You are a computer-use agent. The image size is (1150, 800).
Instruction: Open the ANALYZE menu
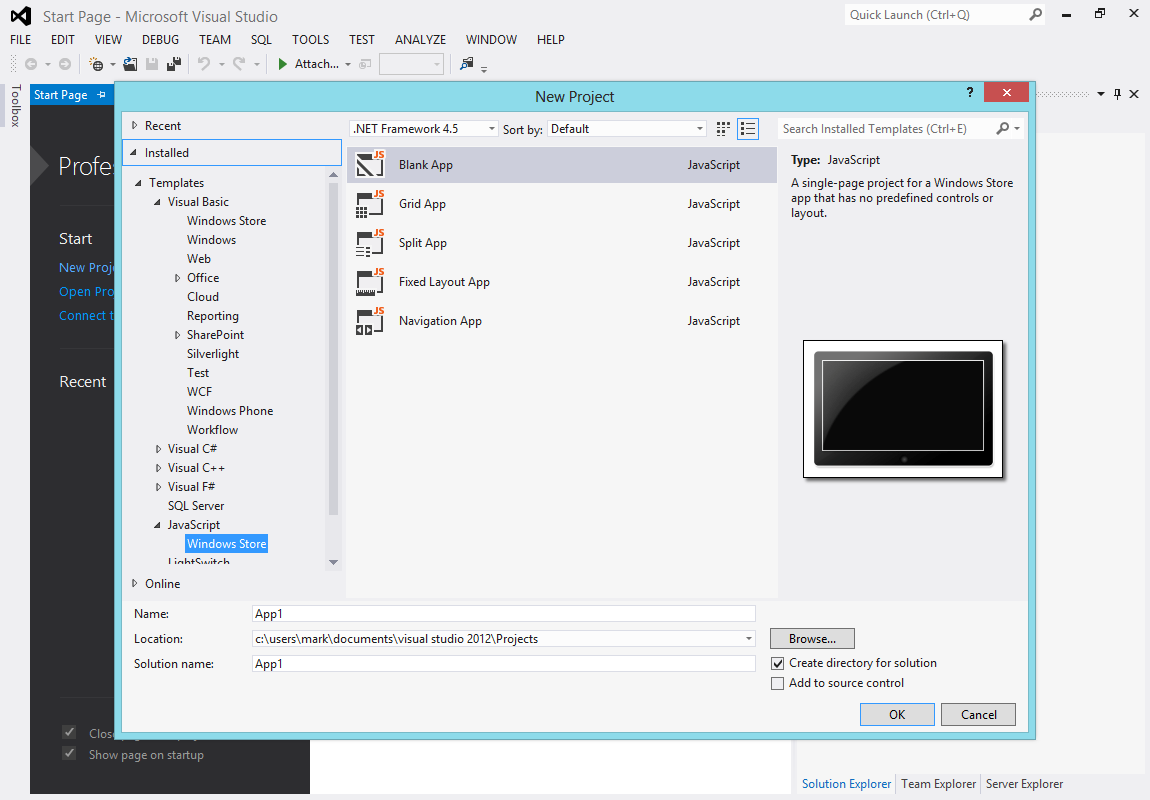click(420, 40)
